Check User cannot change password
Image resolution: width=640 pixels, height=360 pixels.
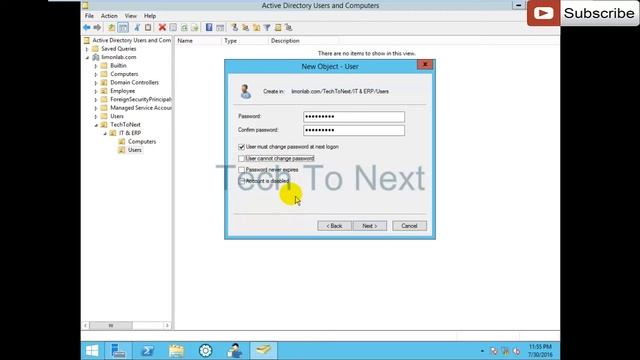click(x=242, y=158)
